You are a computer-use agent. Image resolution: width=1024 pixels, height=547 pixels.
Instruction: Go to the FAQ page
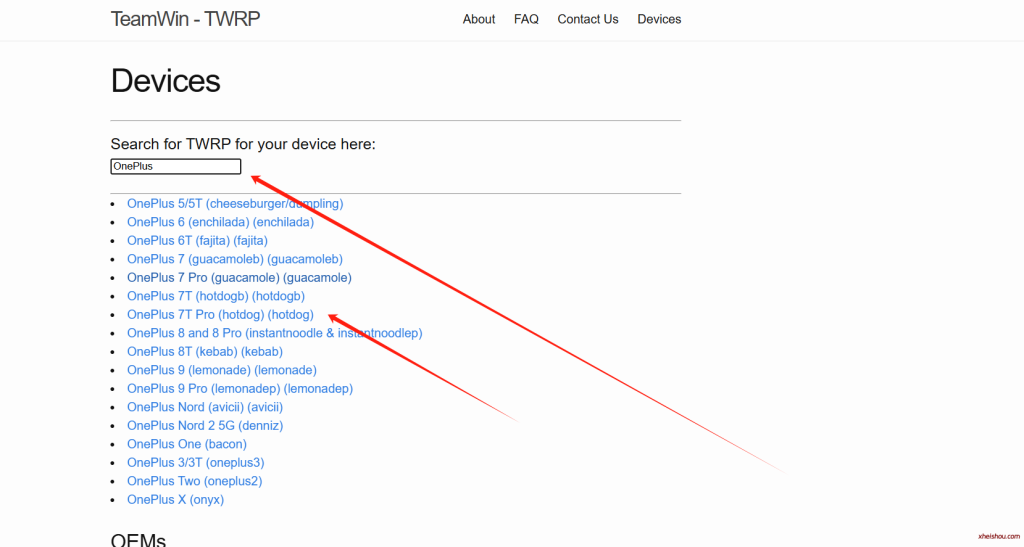click(x=526, y=20)
